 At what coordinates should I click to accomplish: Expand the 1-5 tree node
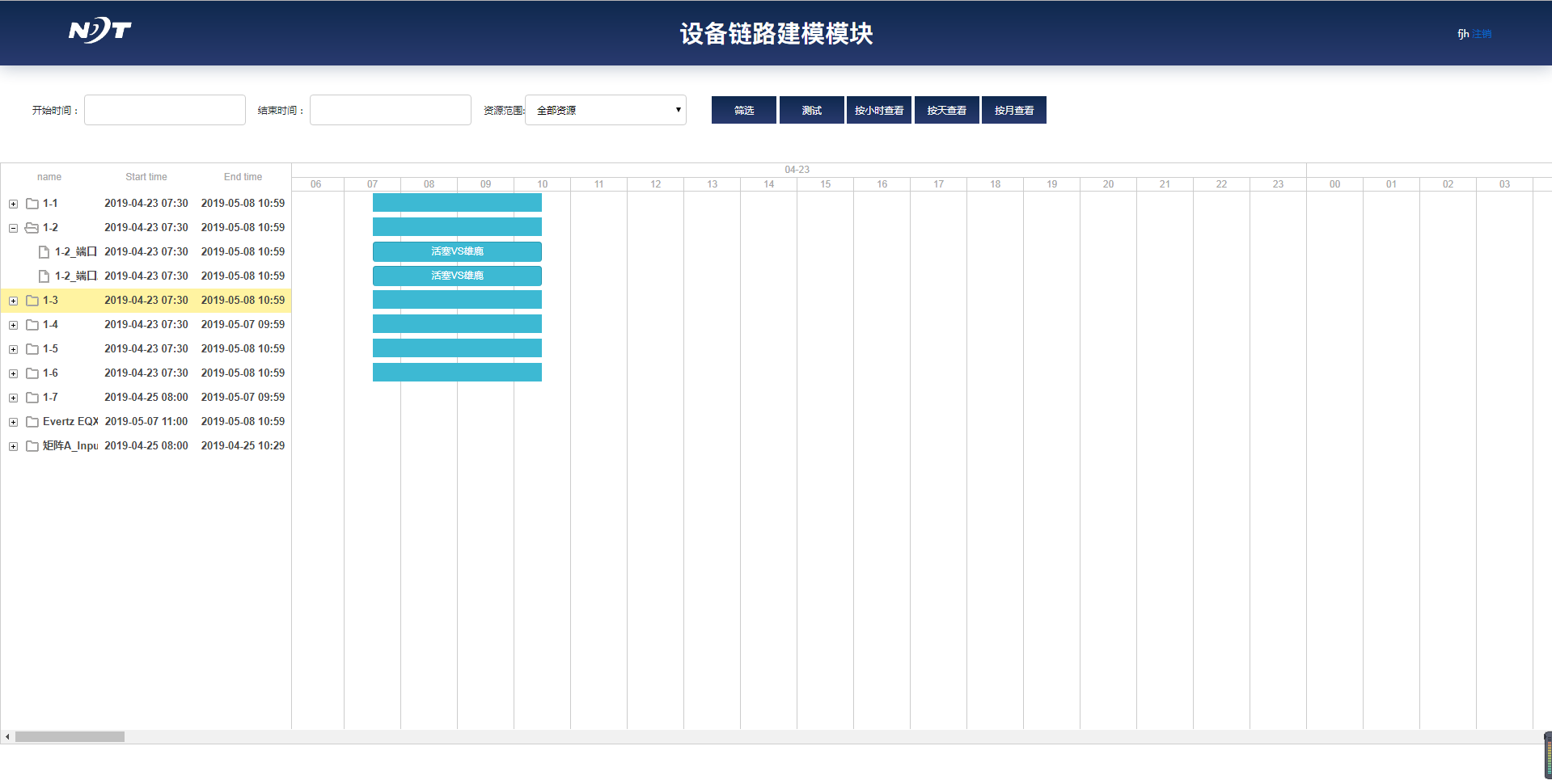click(13, 349)
